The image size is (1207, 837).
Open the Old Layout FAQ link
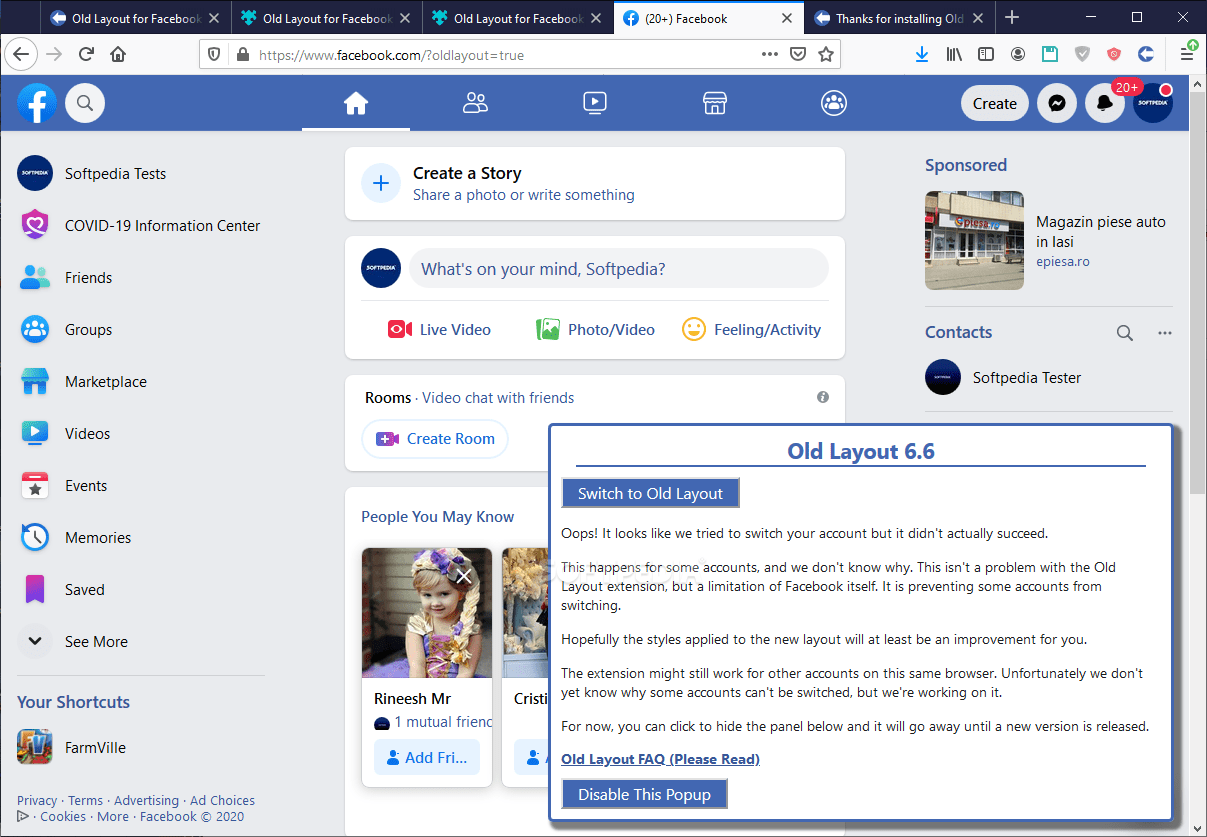(x=660, y=759)
